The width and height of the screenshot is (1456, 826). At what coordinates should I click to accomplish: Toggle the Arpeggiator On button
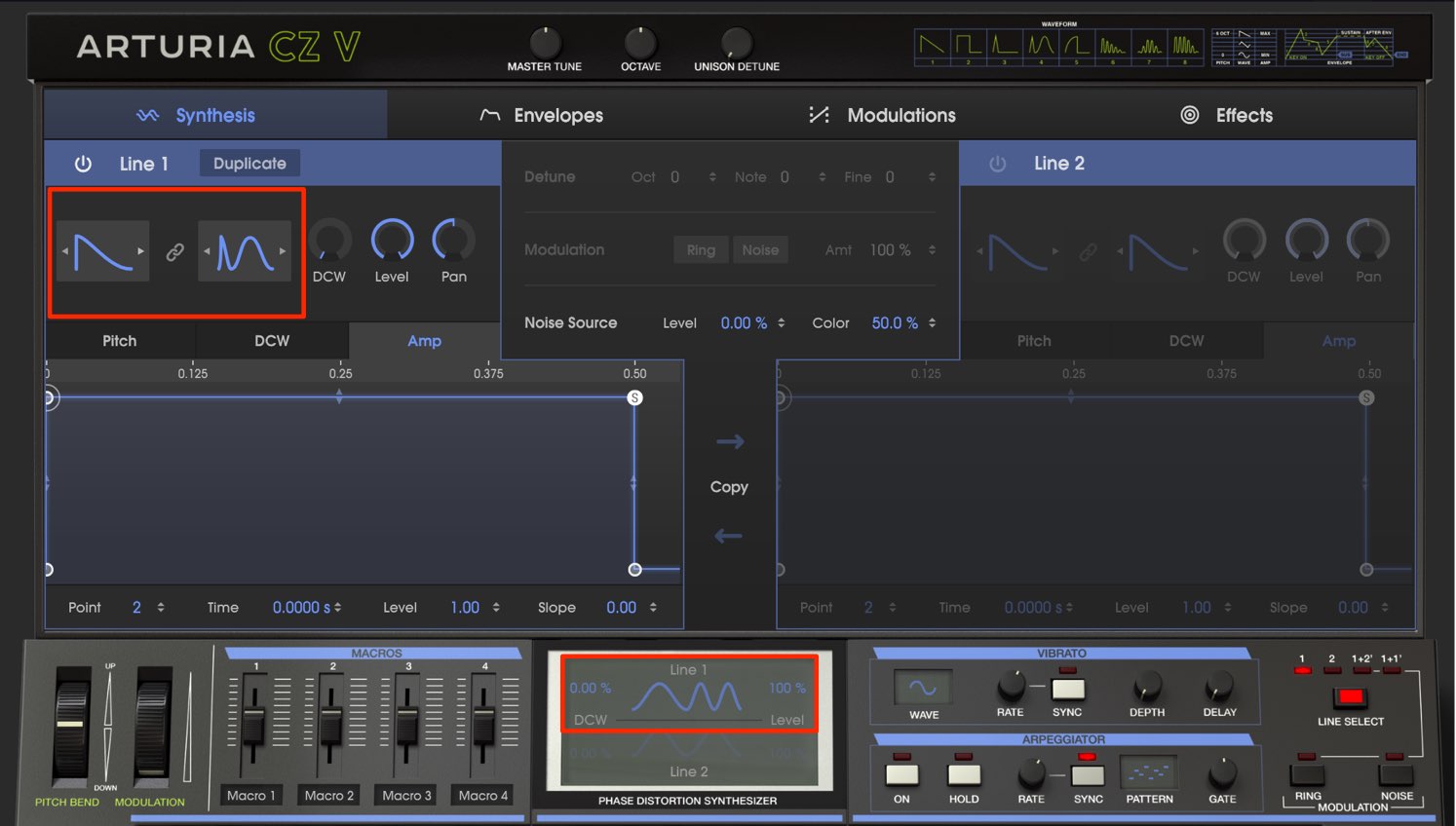[x=901, y=774]
